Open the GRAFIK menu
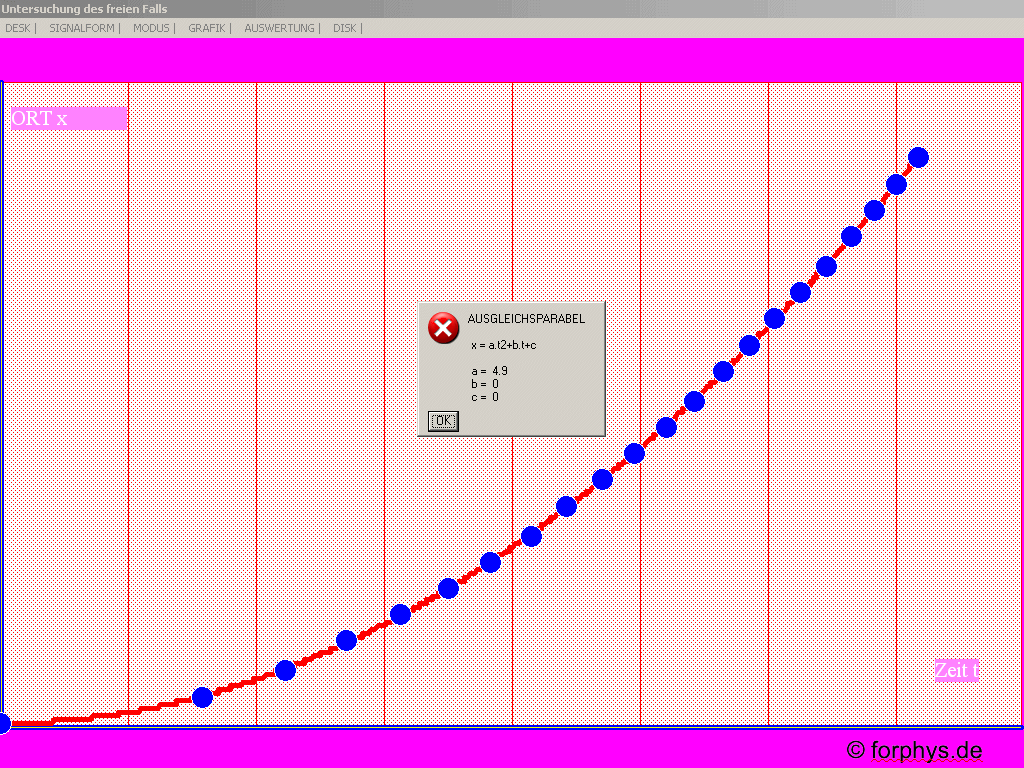The image size is (1024, 768). (207, 28)
